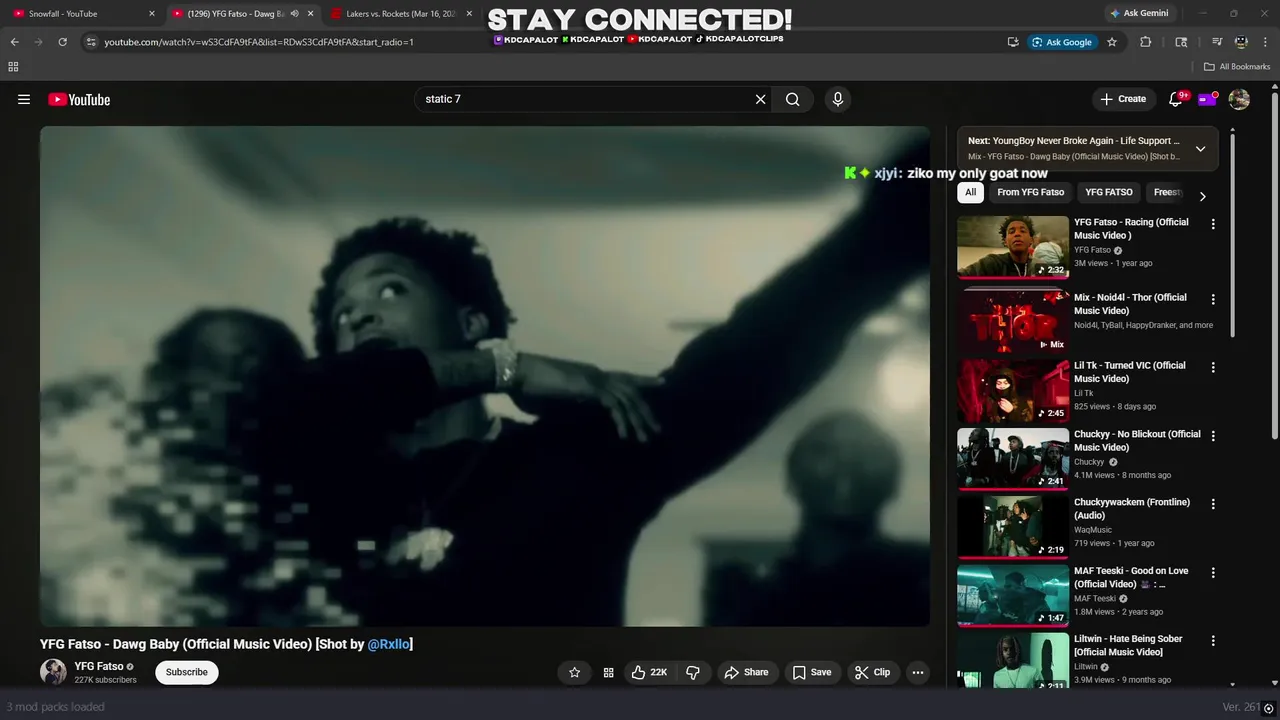Click the install app icon in address bar

[x=1013, y=42]
